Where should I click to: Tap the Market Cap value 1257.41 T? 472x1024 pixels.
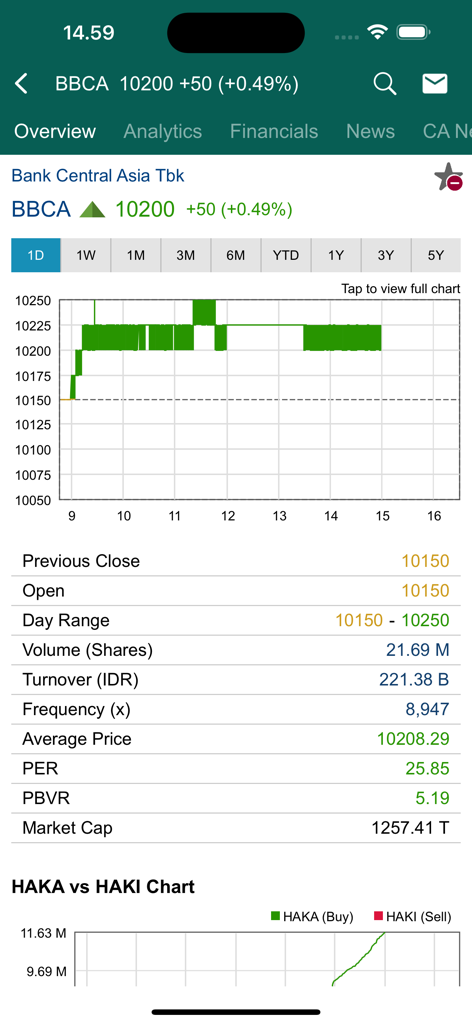[x=410, y=828]
